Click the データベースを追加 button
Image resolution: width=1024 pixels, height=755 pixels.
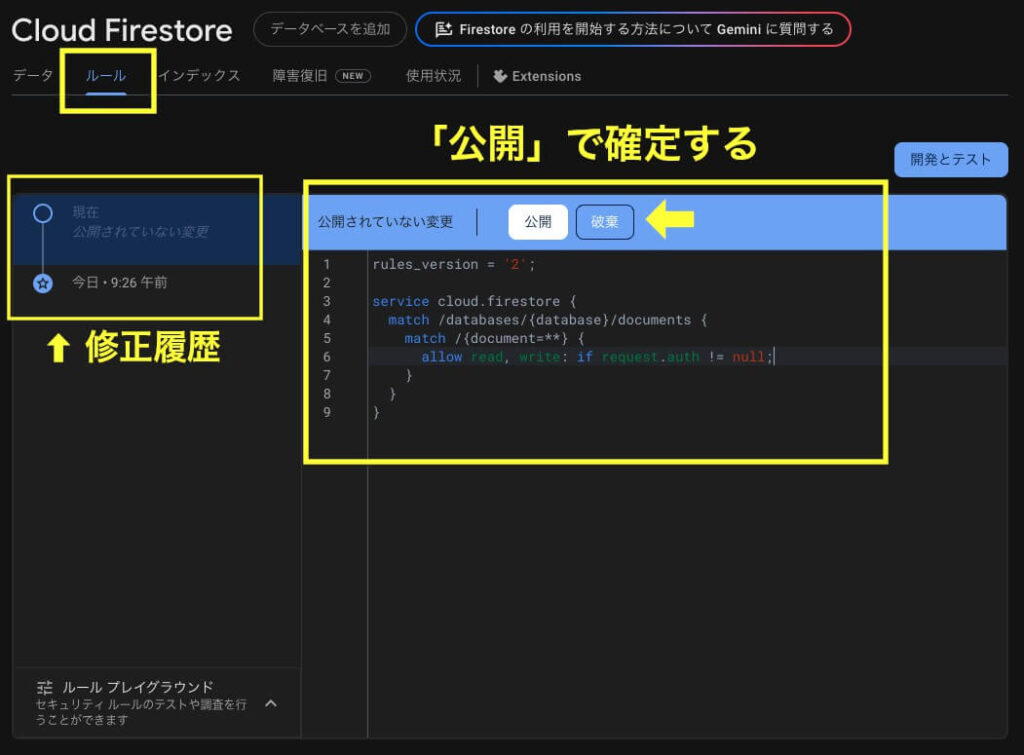pos(330,29)
